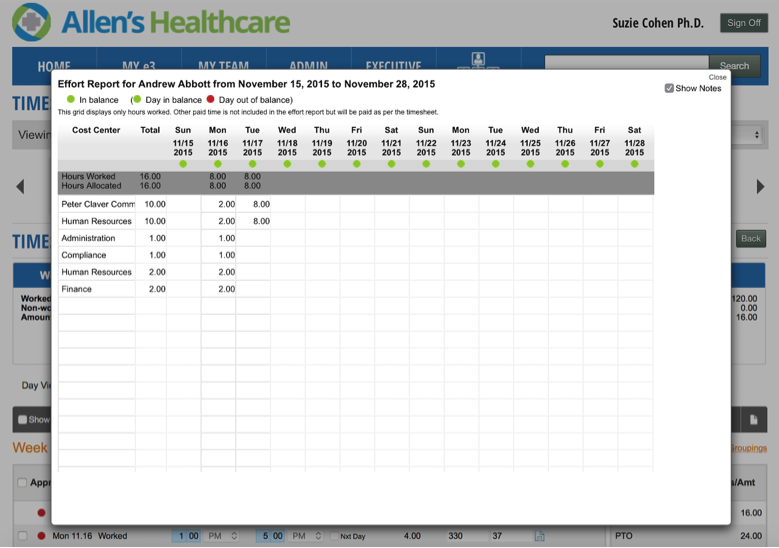The height and width of the screenshot is (548, 779).
Task: Open the MY TEAM menu tab
Action: [x=222, y=67]
